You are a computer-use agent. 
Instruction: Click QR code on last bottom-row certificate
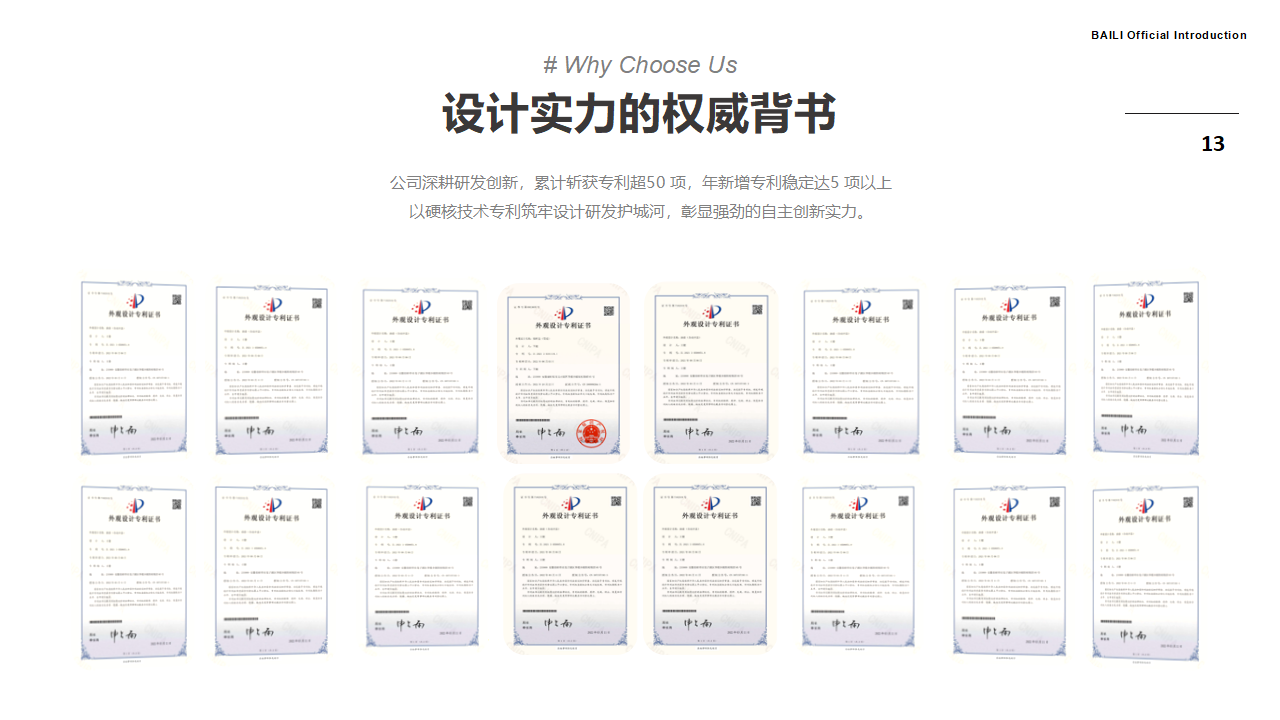coord(1186,503)
